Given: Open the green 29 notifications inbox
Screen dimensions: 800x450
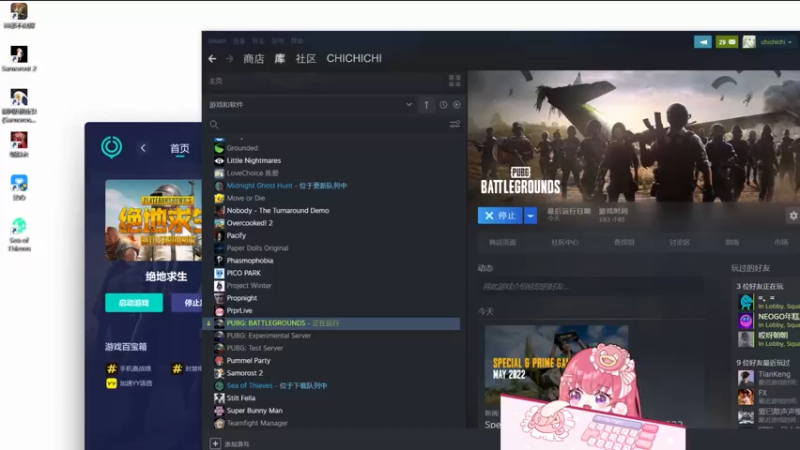Looking at the screenshot, I should (727, 42).
